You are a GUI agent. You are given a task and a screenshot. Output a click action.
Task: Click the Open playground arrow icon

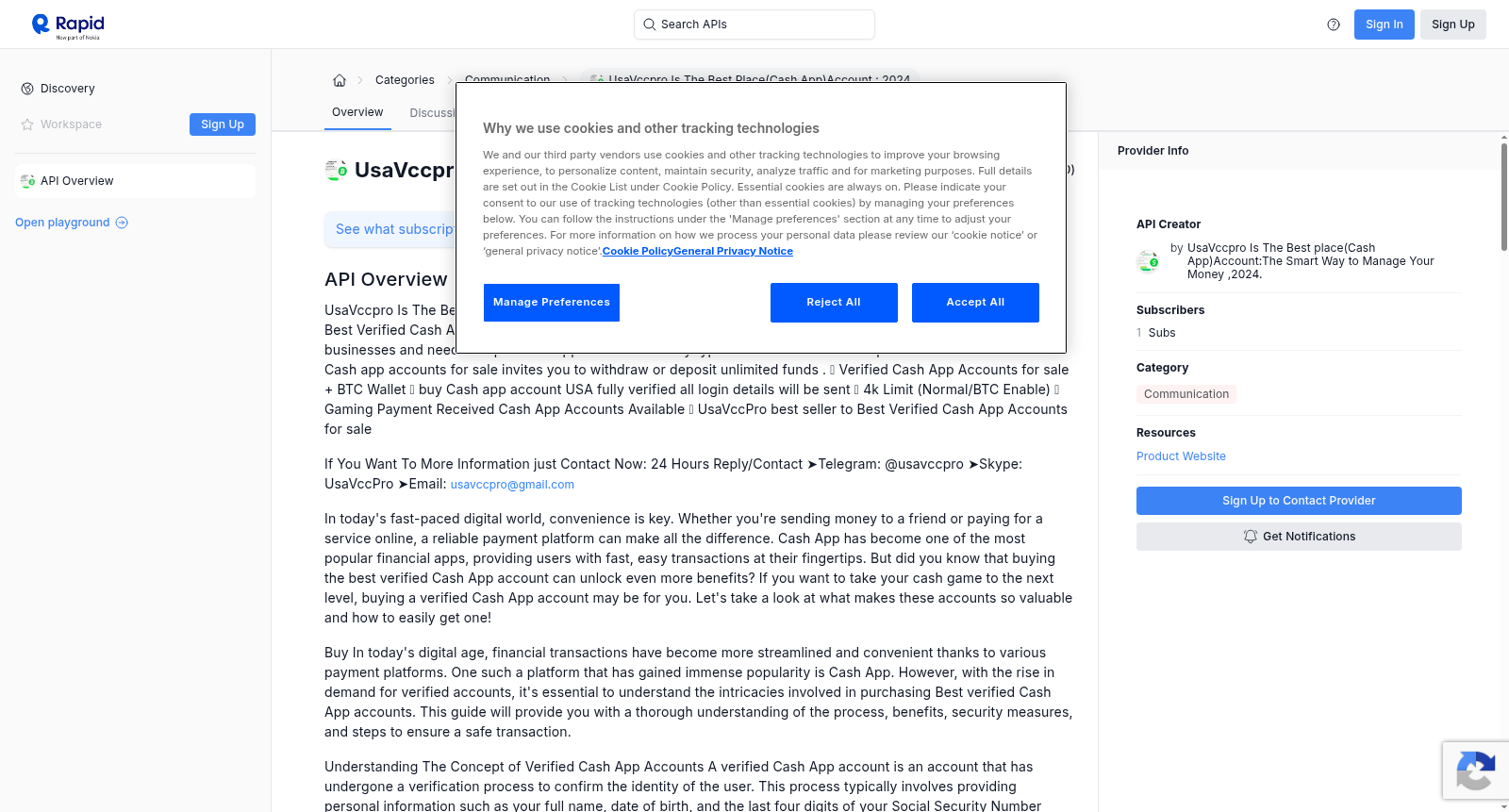click(122, 223)
